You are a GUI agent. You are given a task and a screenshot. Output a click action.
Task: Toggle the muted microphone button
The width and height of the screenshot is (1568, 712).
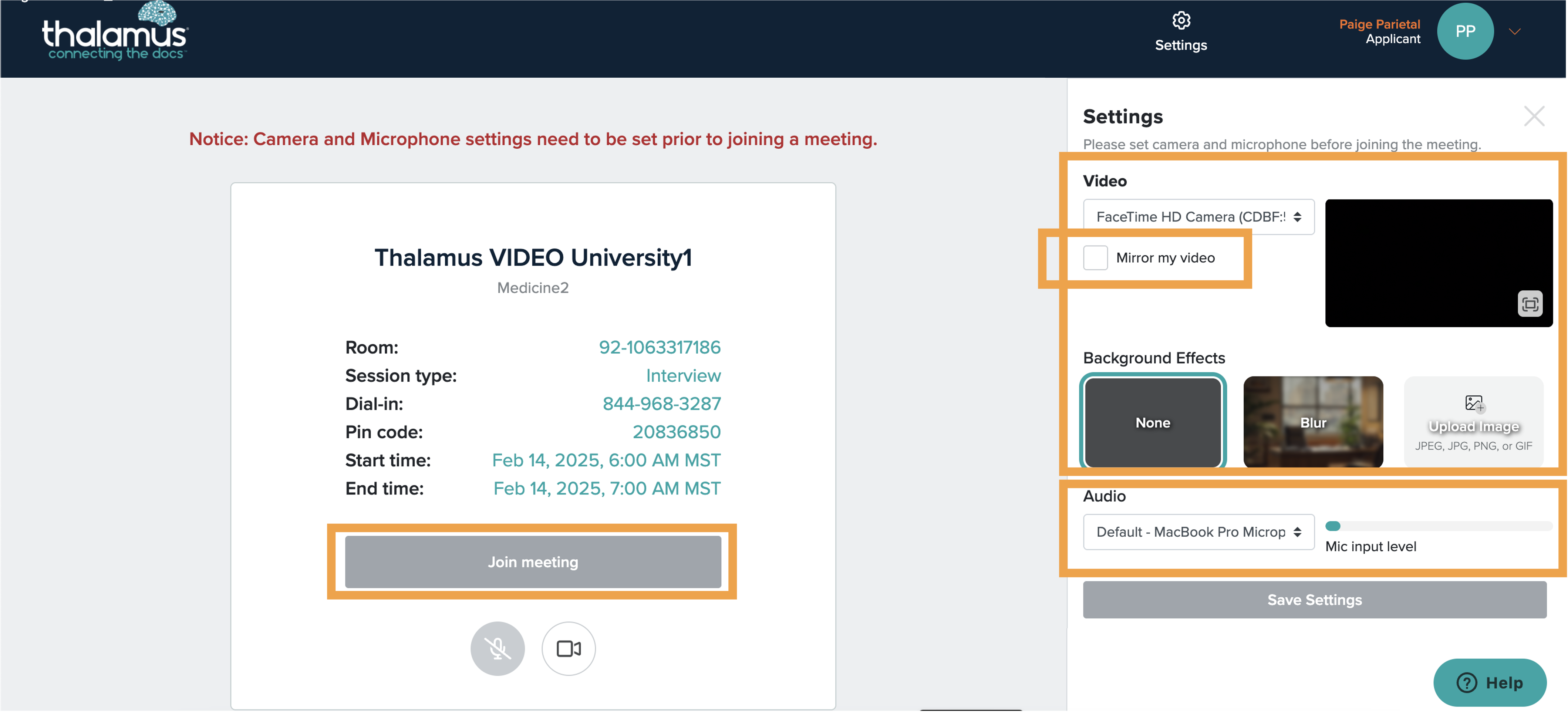point(497,649)
